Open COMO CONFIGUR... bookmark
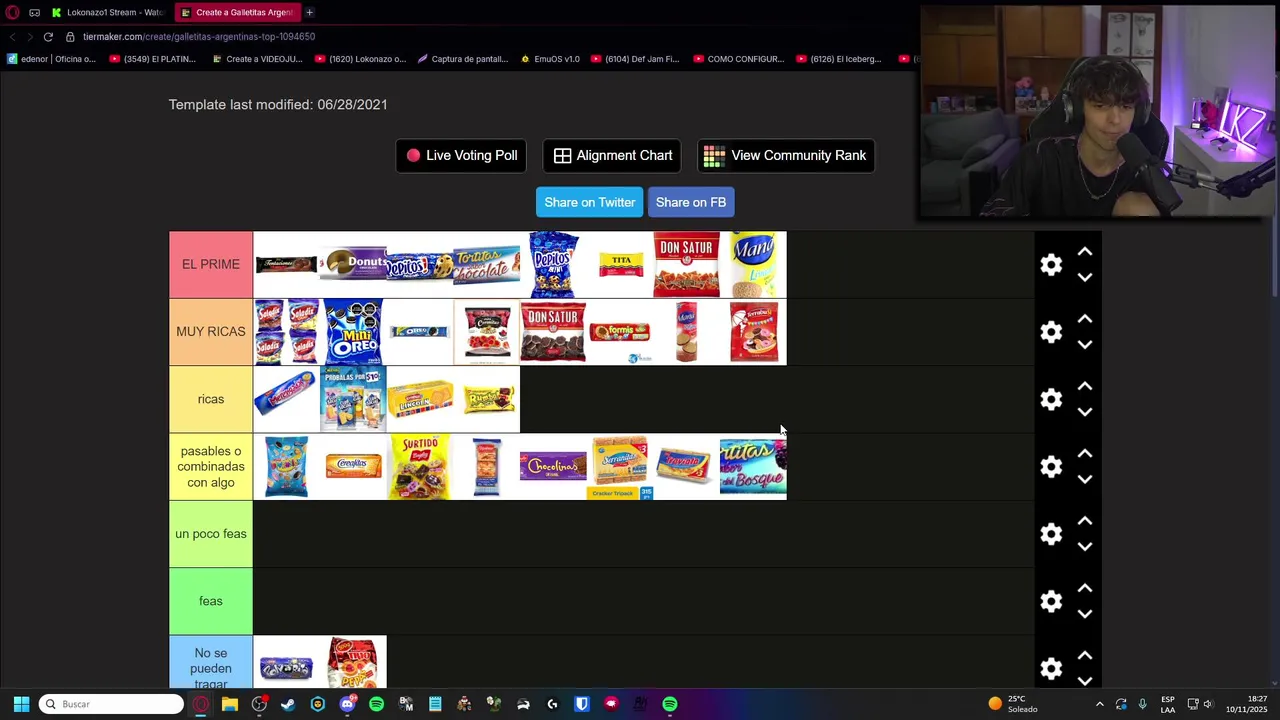Screen dimensions: 1280x720 [x=738, y=59]
